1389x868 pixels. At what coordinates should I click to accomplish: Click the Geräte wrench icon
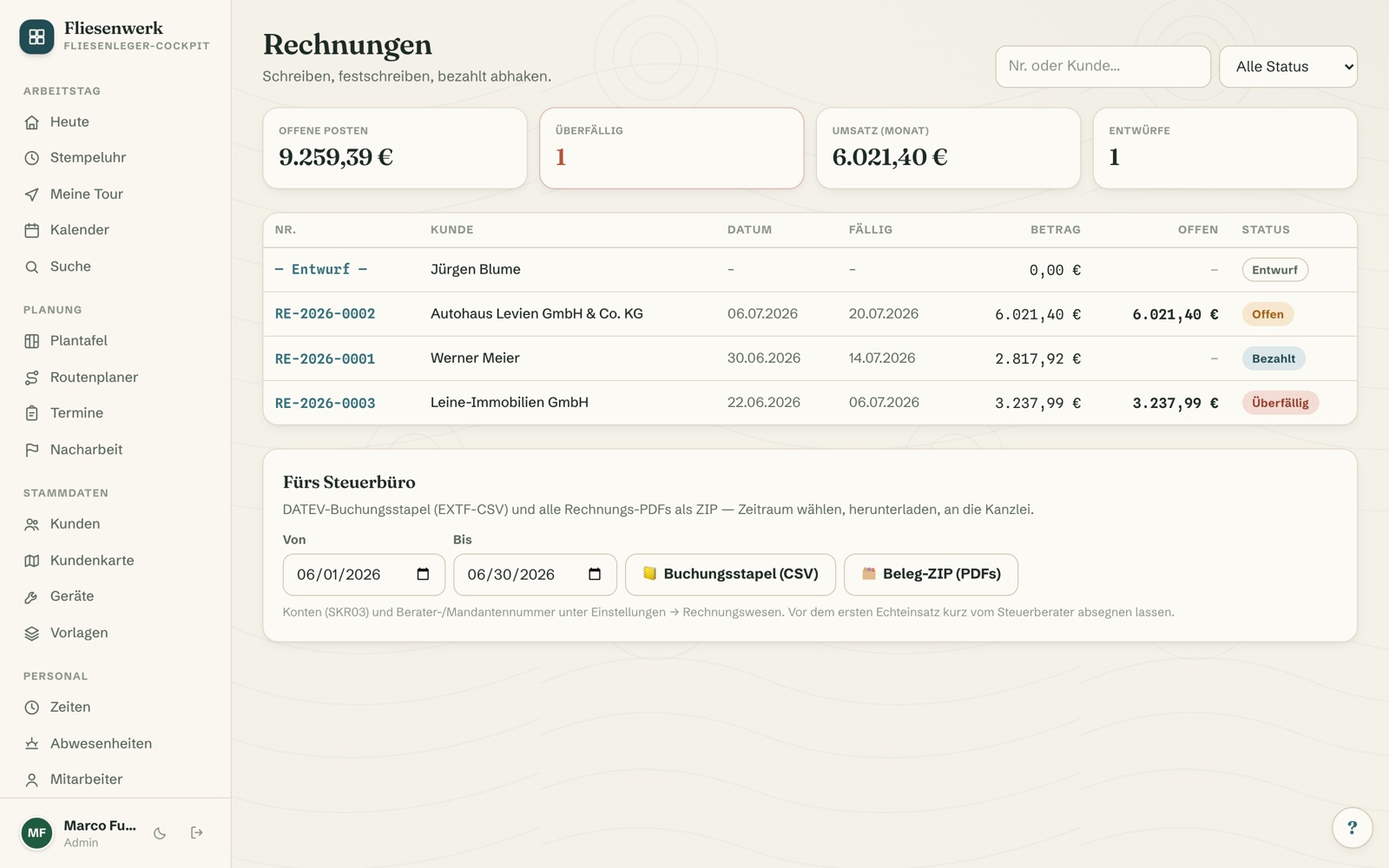point(32,596)
